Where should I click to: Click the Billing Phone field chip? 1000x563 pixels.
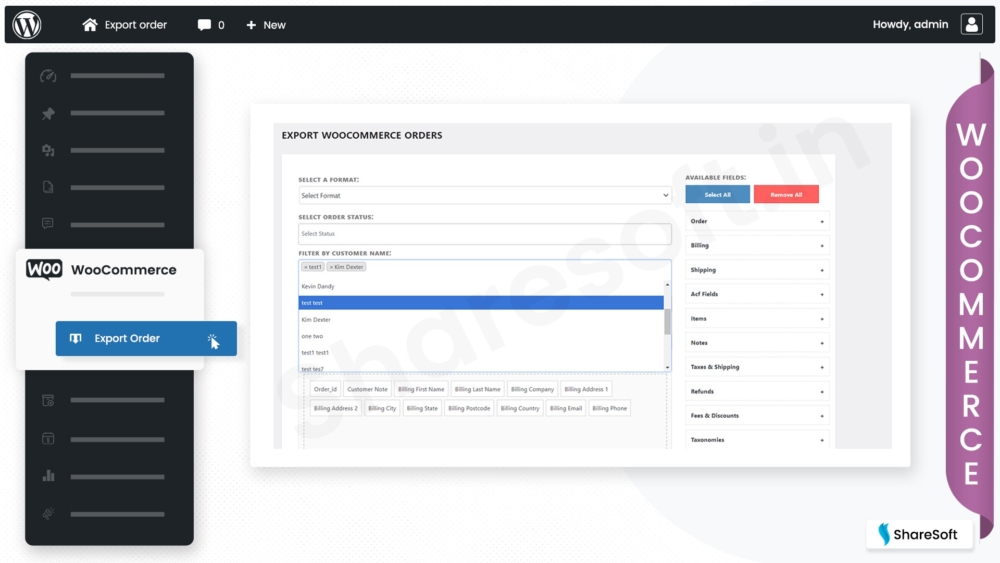click(x=610, y=408)
